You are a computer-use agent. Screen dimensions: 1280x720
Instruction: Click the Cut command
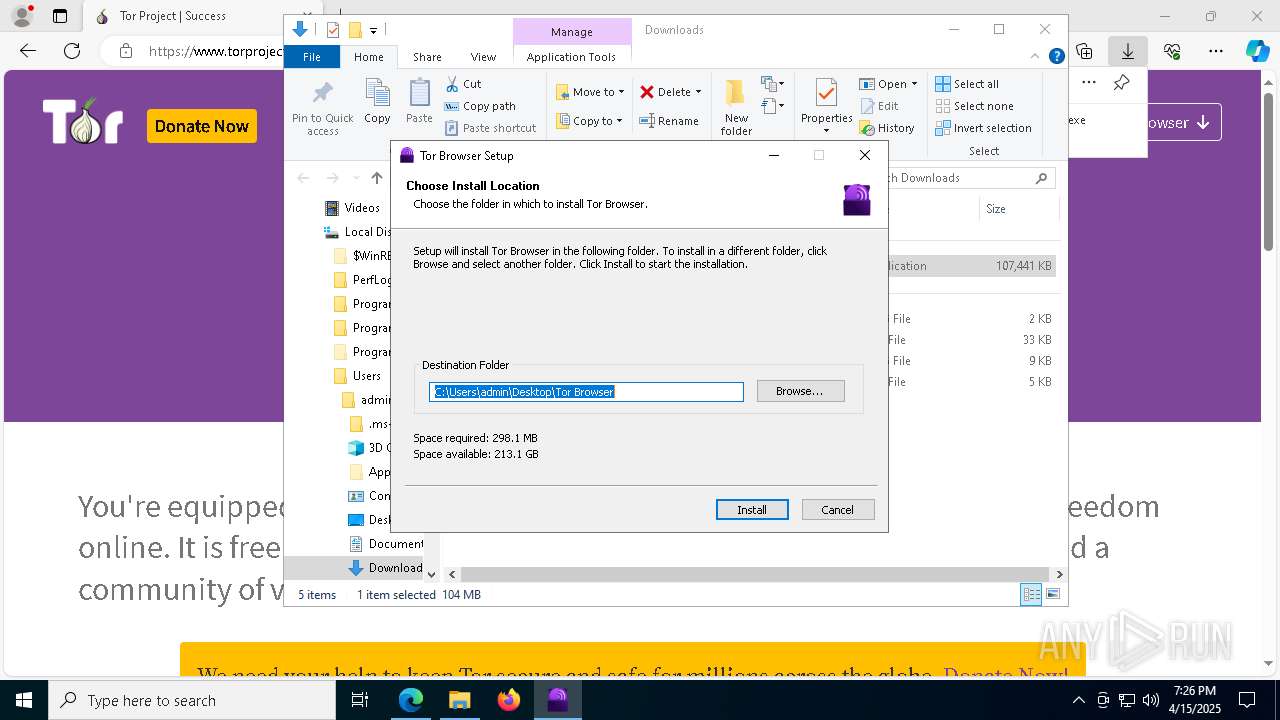(x=463, y=84)
